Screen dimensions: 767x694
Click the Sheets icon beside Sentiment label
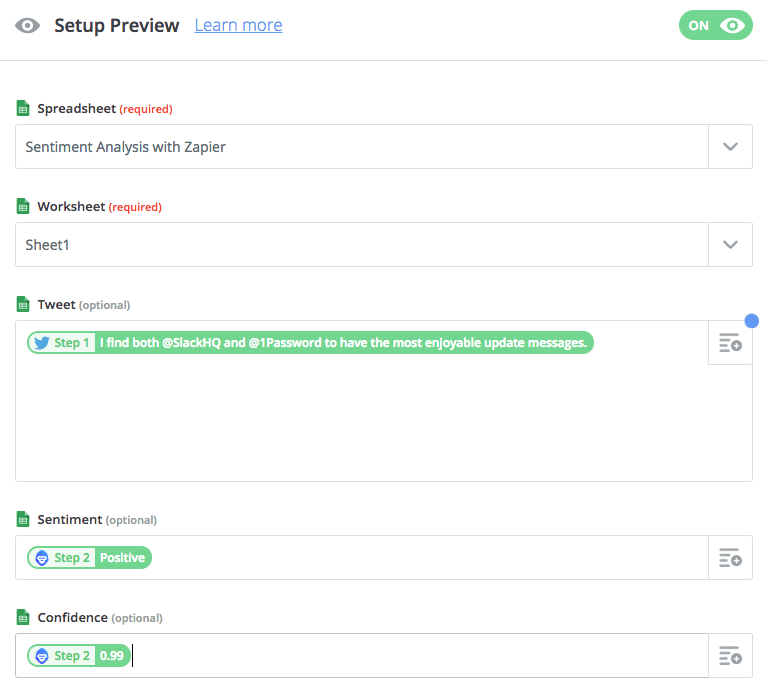pos(23,520)
